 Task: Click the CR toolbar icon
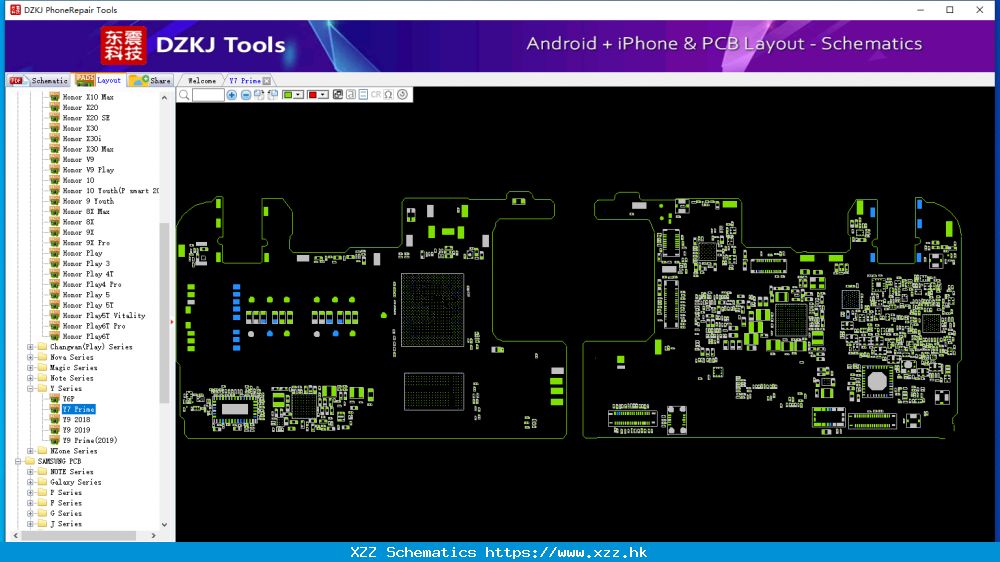[x=376, y=94]
